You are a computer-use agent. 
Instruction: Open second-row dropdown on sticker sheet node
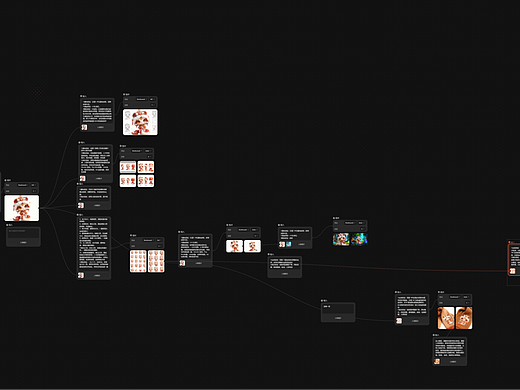click(160, 246)
